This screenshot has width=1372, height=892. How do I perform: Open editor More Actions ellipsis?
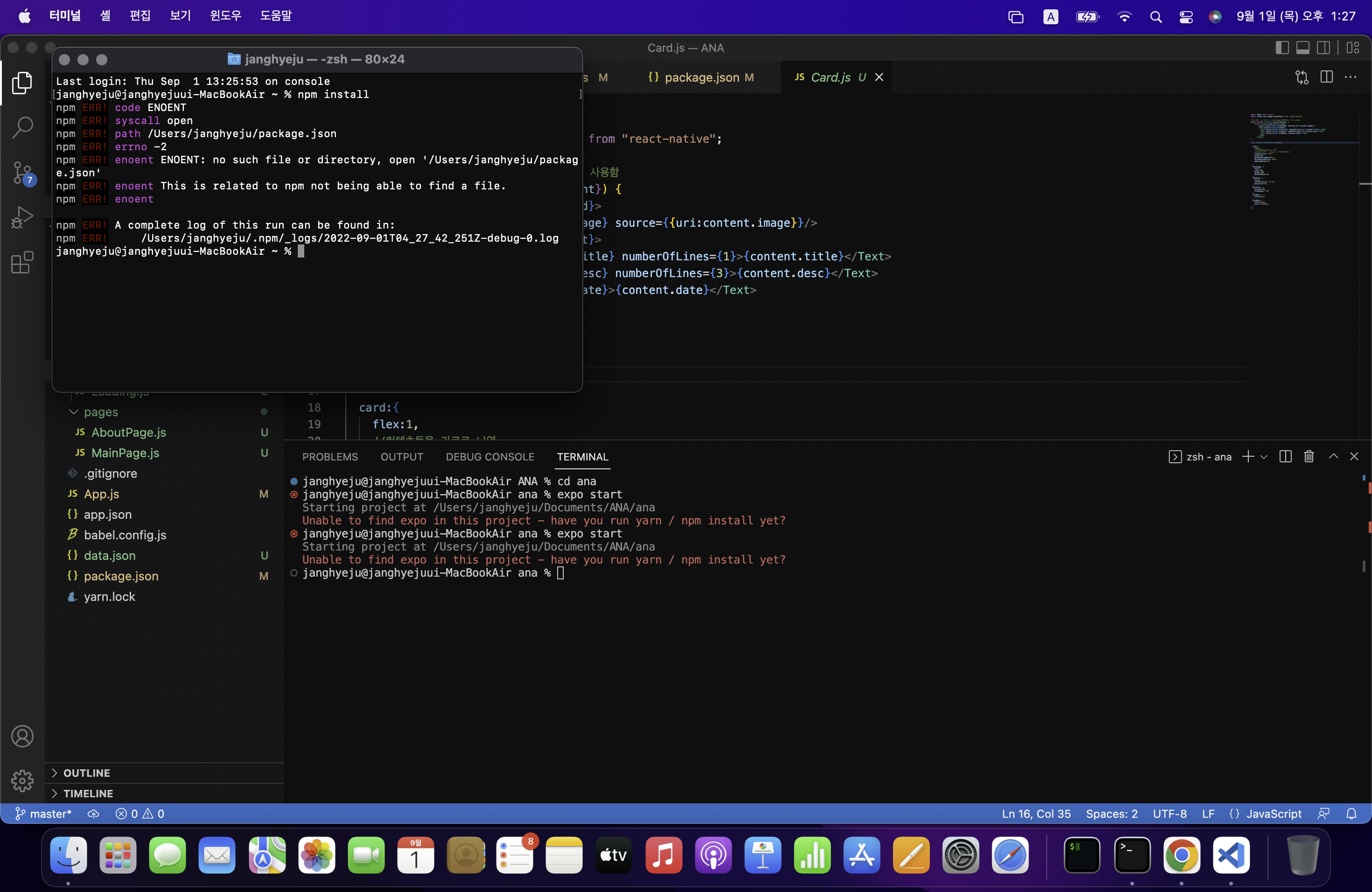[x=1351, y=77]
